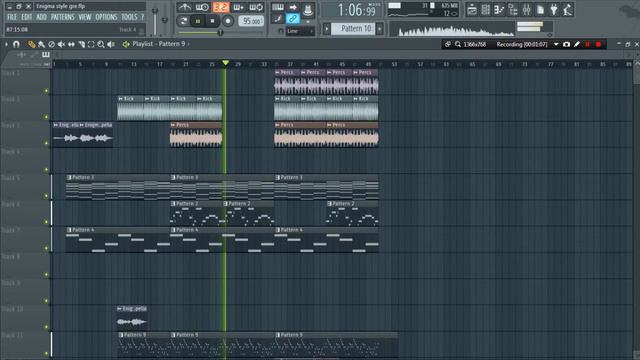Click the playlist snap magnet icon
Screen dimensions: 640x360
click(16, 44)
